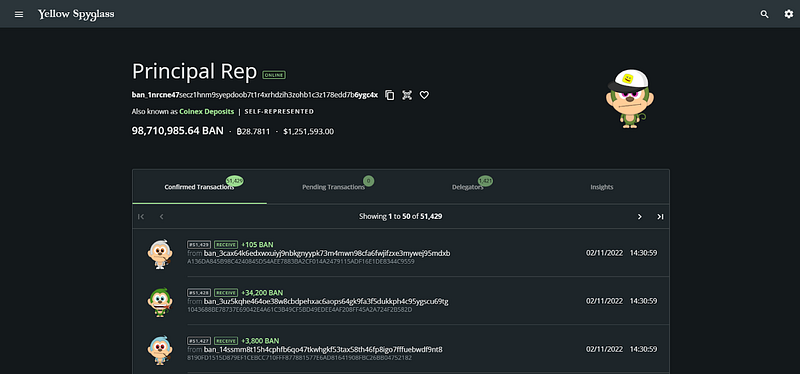Click the Yellow Spyglass logo
This screenshot has width=800, height=374.
coord(76,15)
